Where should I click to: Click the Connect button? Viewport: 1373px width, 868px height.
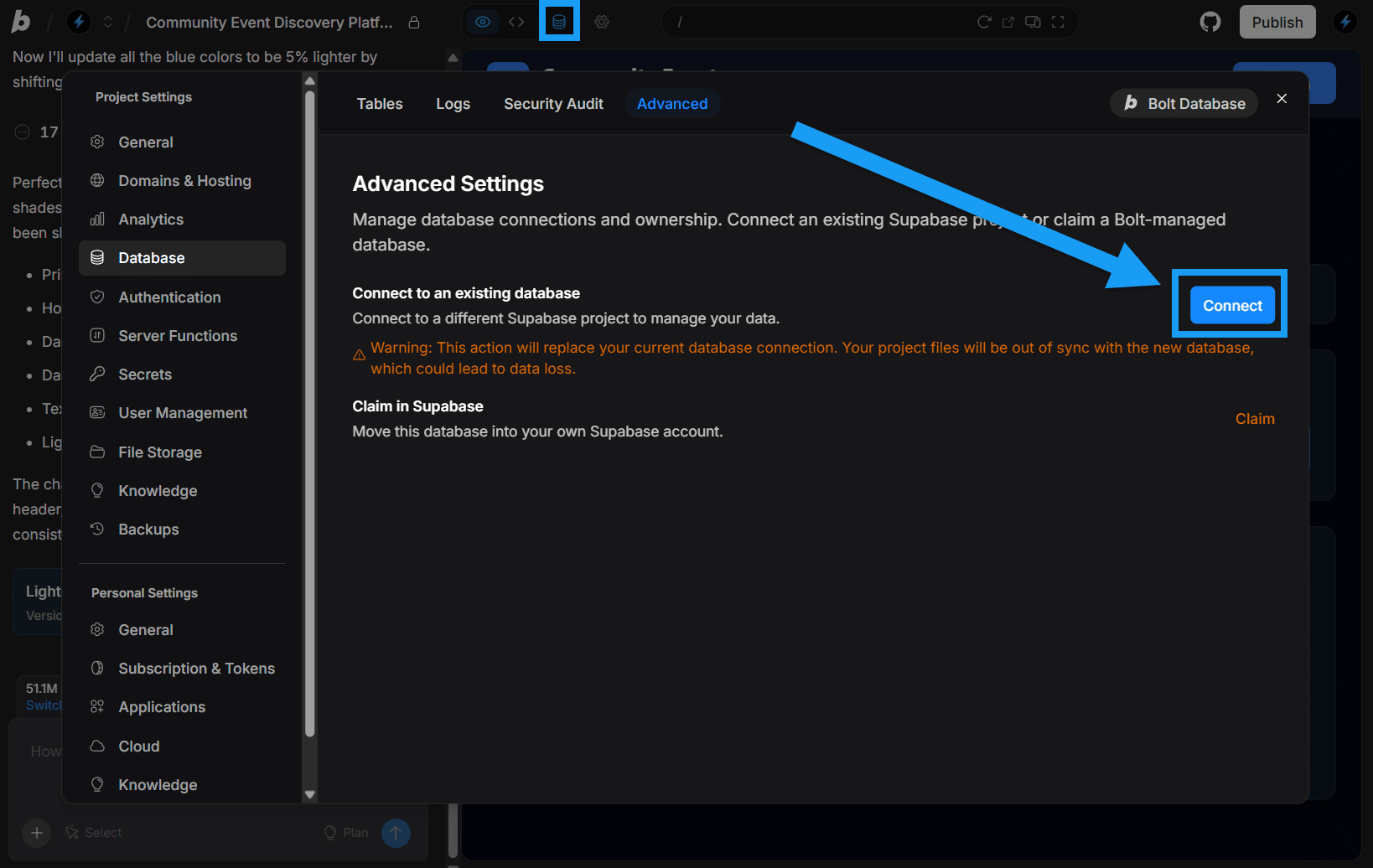(x=1232, y=305)
